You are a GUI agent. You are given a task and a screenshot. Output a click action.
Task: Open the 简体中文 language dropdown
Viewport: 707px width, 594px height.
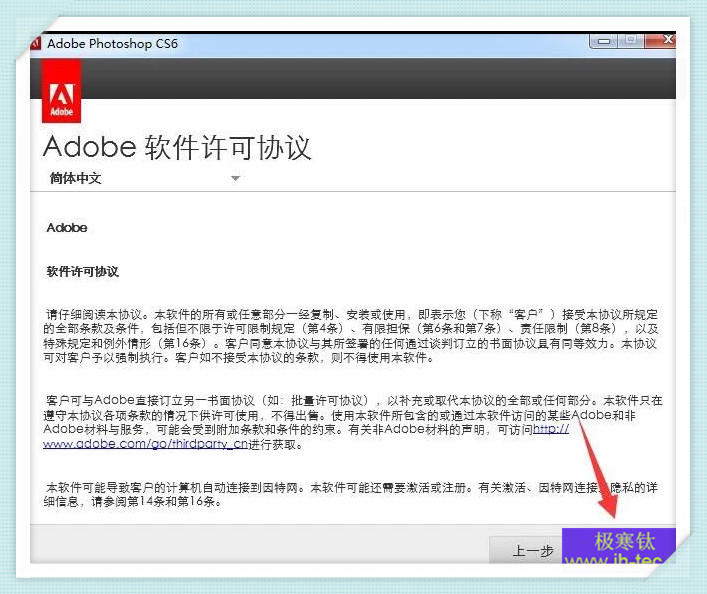click(144, 178)
